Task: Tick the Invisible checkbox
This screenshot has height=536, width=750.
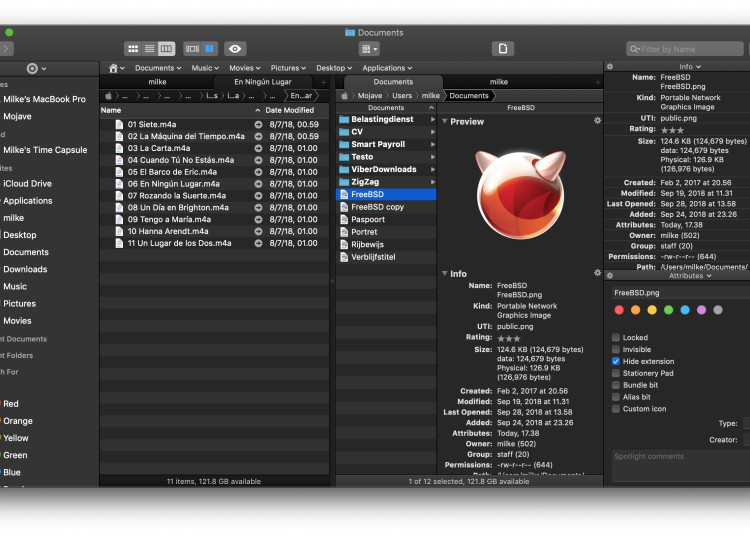Action: click(x=616, y=350)
